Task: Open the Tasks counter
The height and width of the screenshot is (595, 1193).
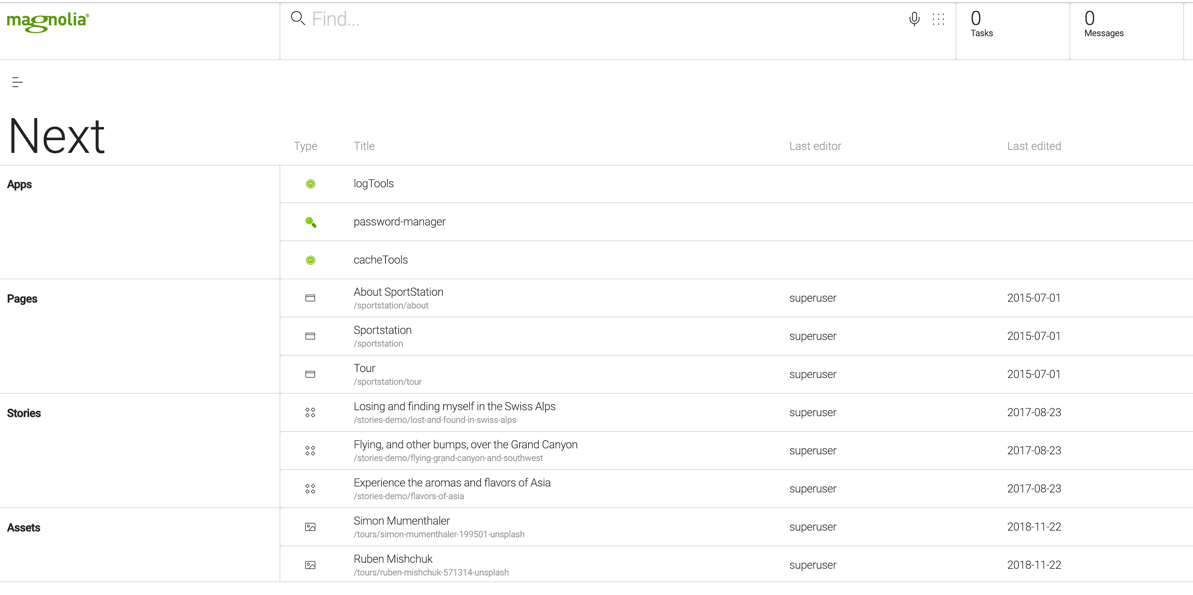Action: [x=981, y=24]
